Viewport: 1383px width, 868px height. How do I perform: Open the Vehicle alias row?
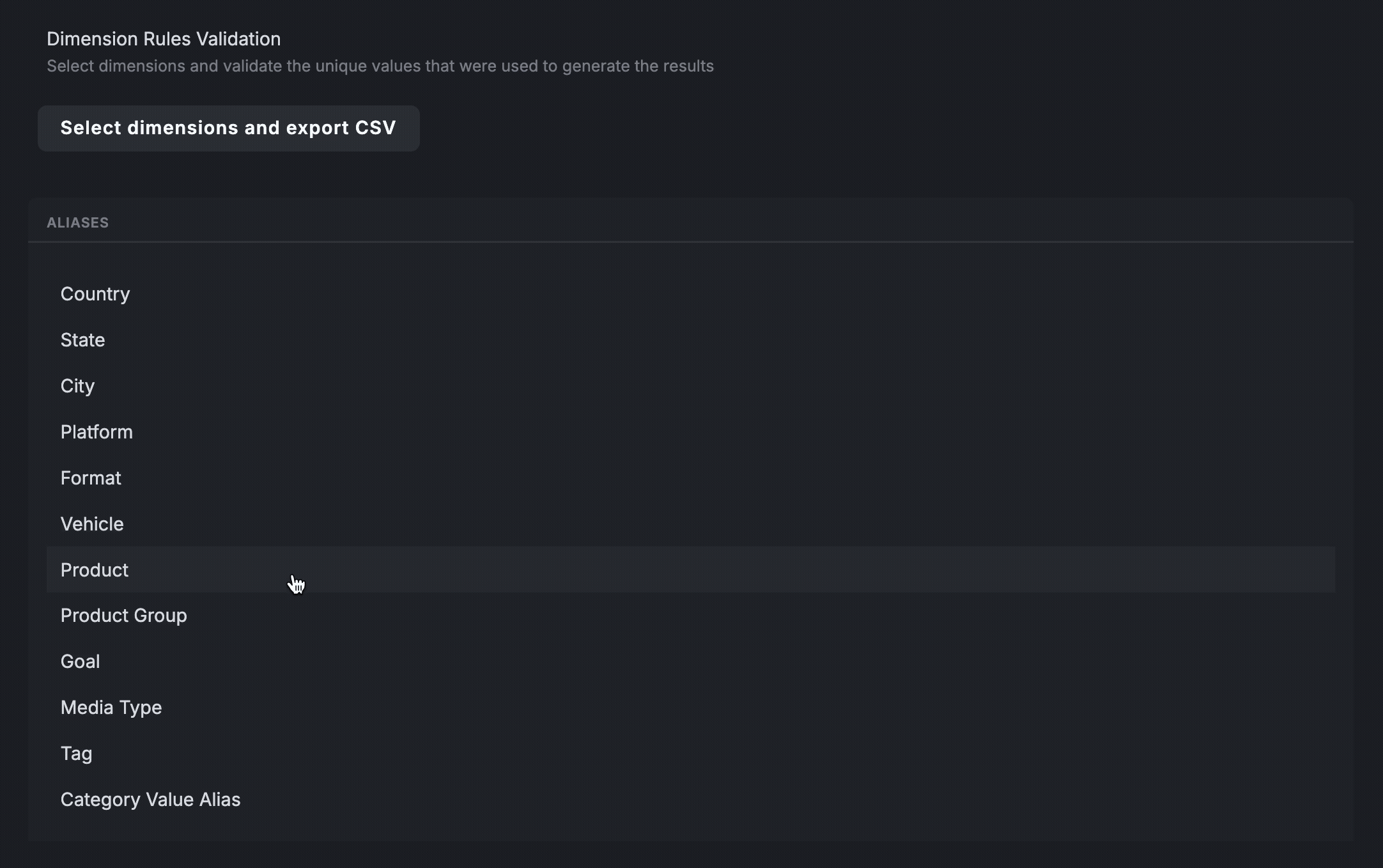691,524
